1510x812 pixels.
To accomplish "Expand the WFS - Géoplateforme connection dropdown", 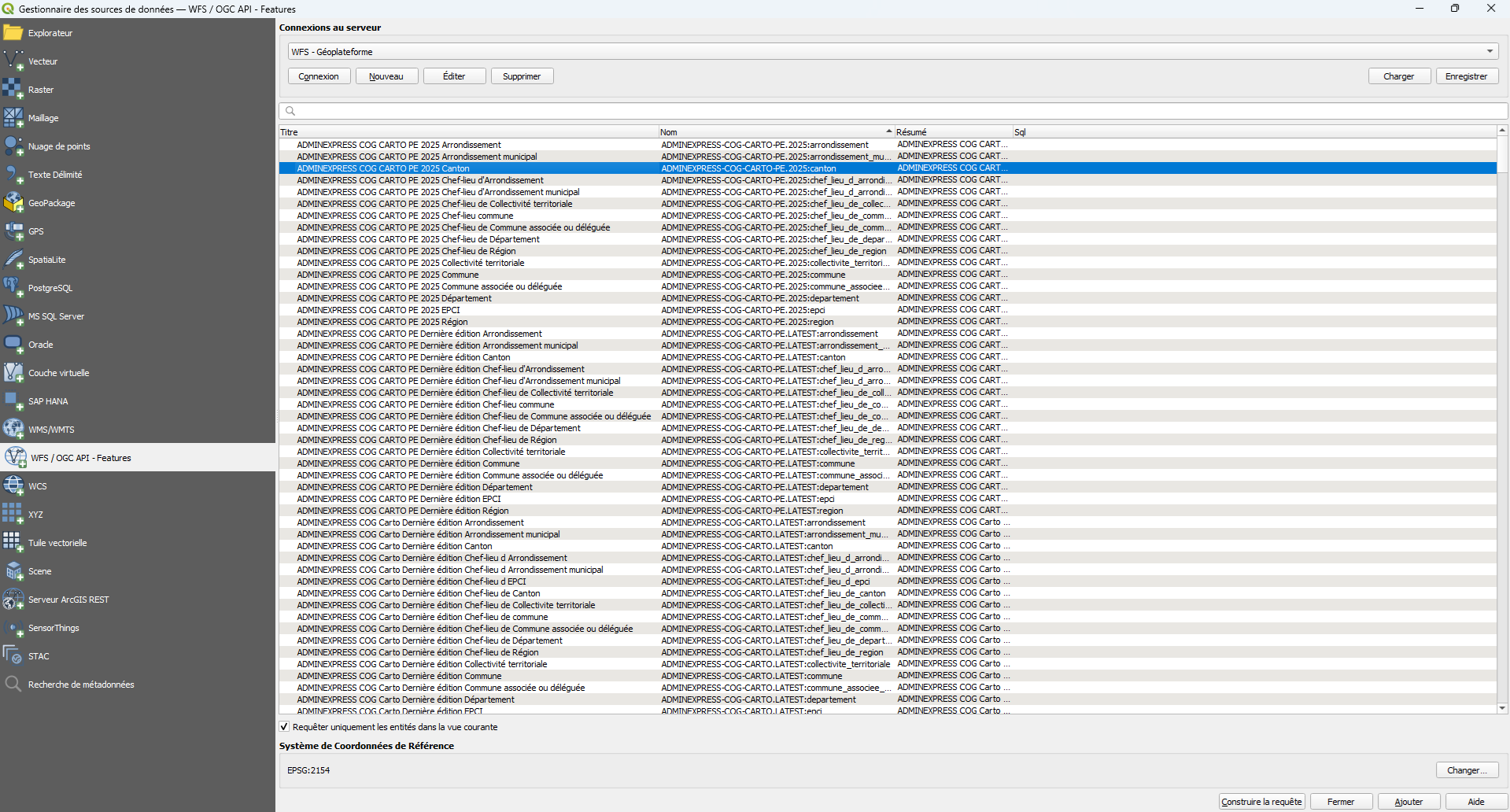I will click(x=1489, y=52).
